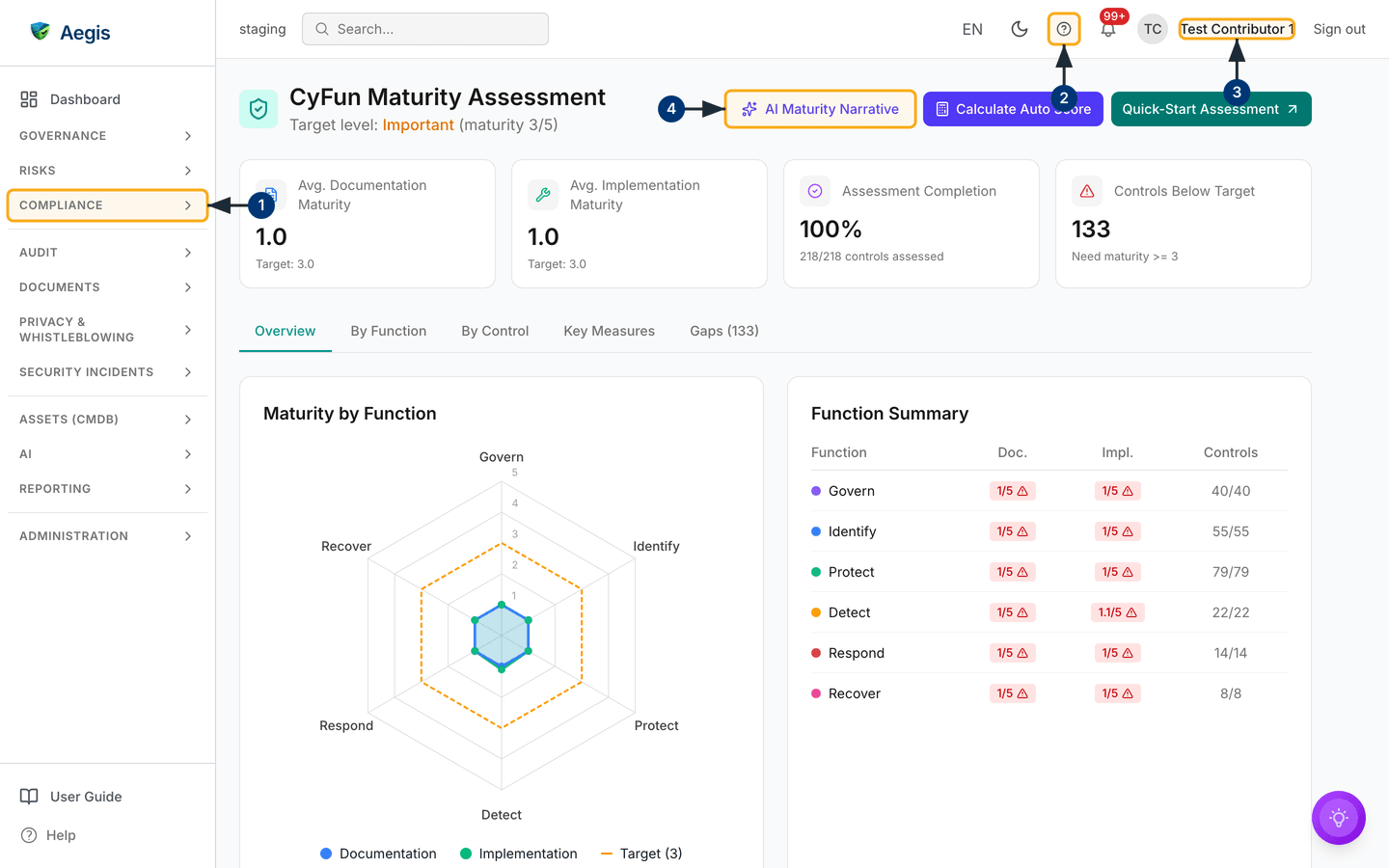Click the TC user avatar
This screenshot has height=868, width=1389.
pos(1153,29)
